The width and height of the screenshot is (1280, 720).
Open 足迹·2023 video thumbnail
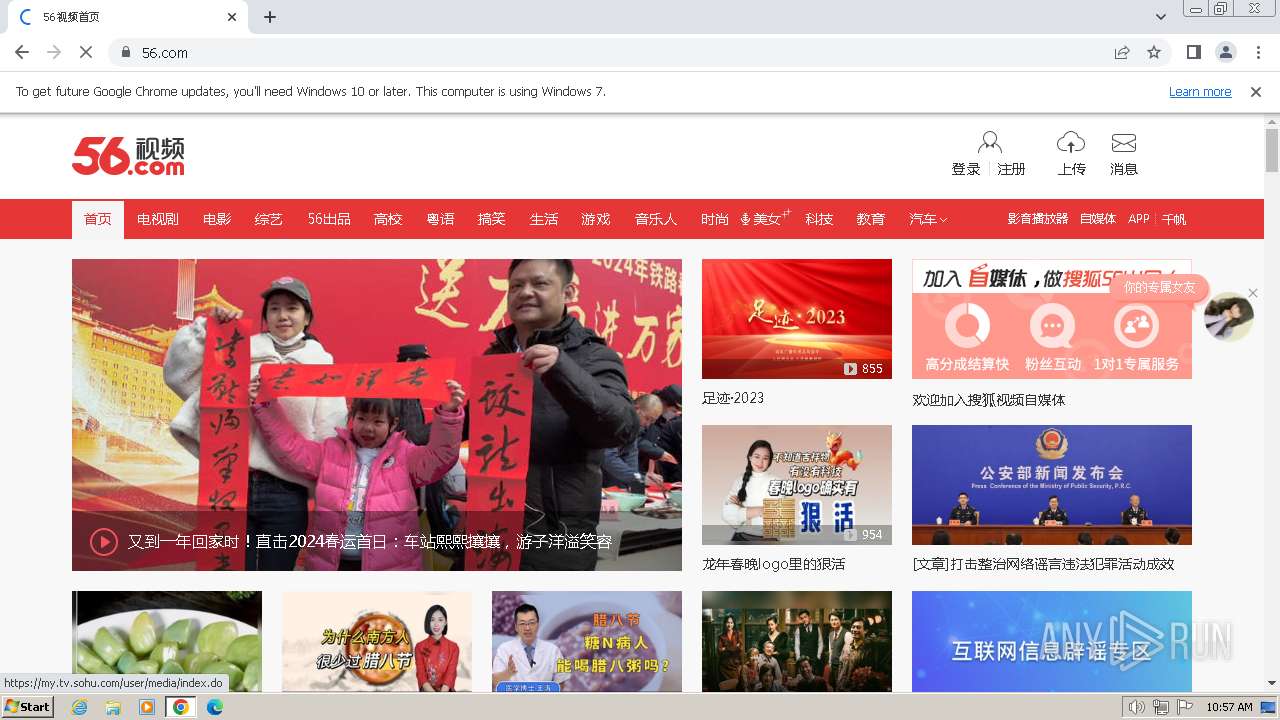click(x=797, y=319)
